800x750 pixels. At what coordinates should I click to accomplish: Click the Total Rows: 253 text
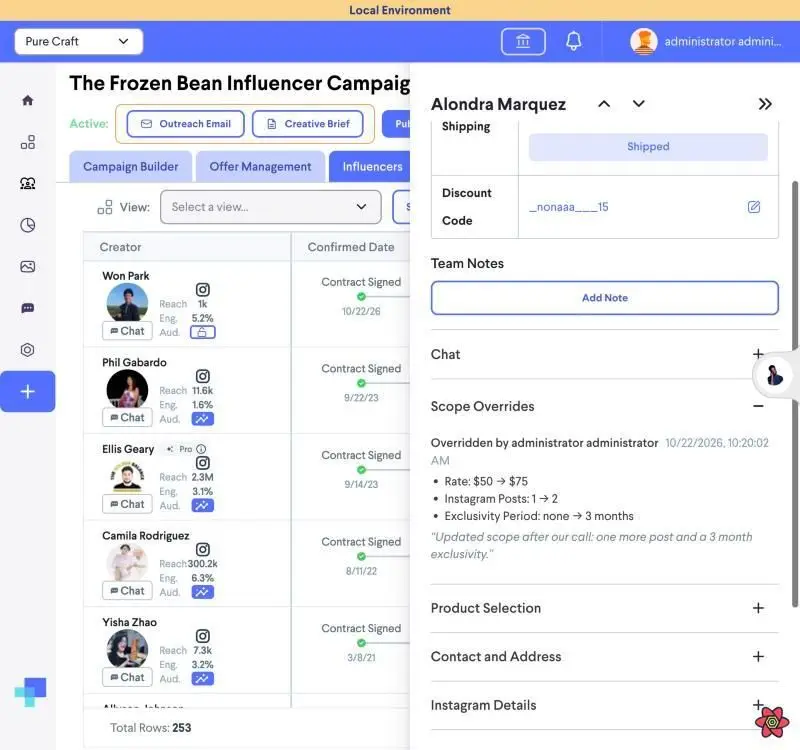(x=151, y=728)
